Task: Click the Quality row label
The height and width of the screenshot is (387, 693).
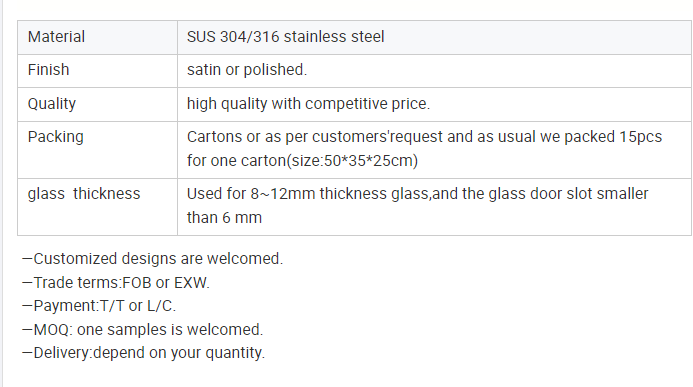Action: [52, 104]
